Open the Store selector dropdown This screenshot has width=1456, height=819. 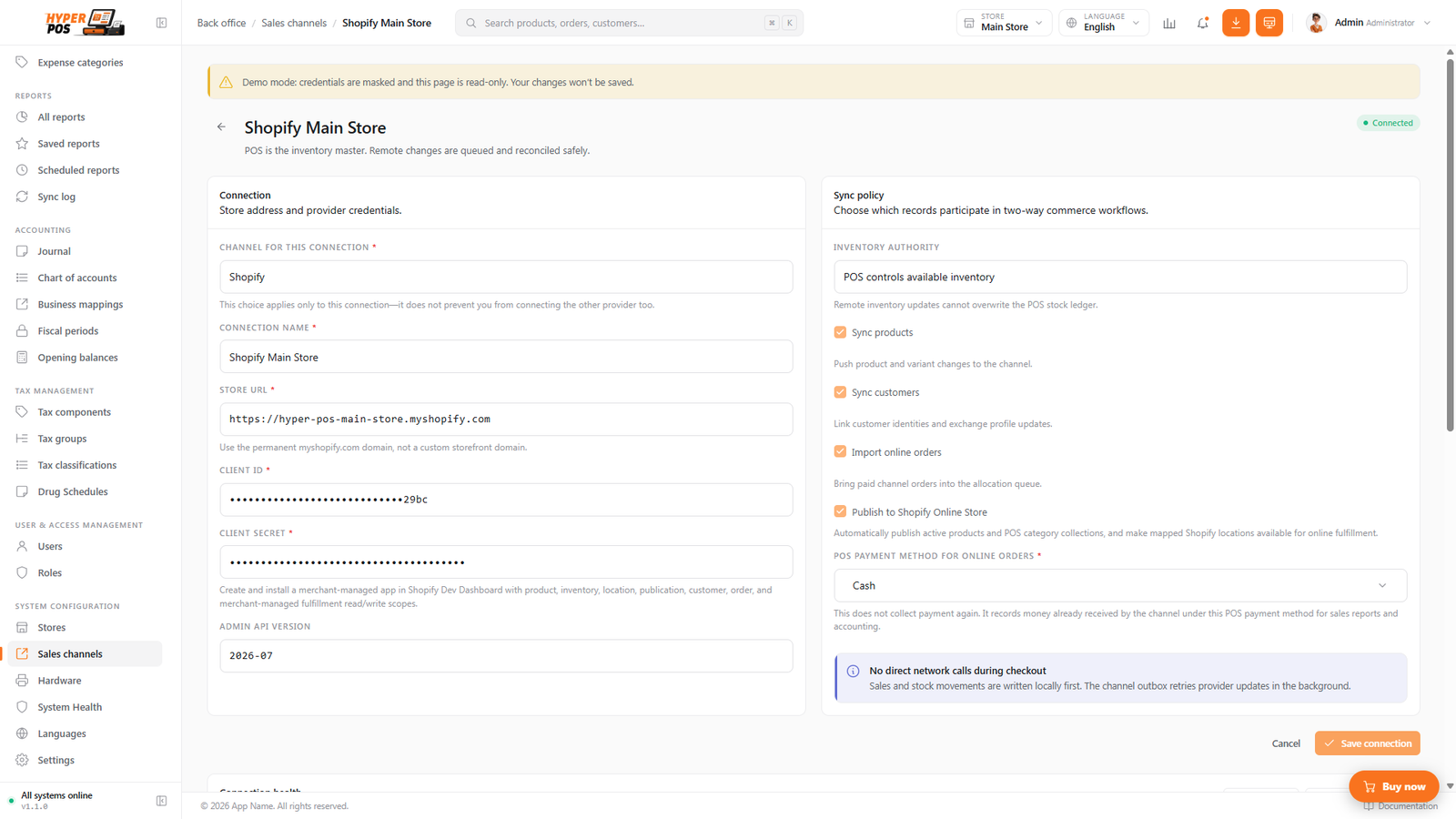pos(1004,23)
